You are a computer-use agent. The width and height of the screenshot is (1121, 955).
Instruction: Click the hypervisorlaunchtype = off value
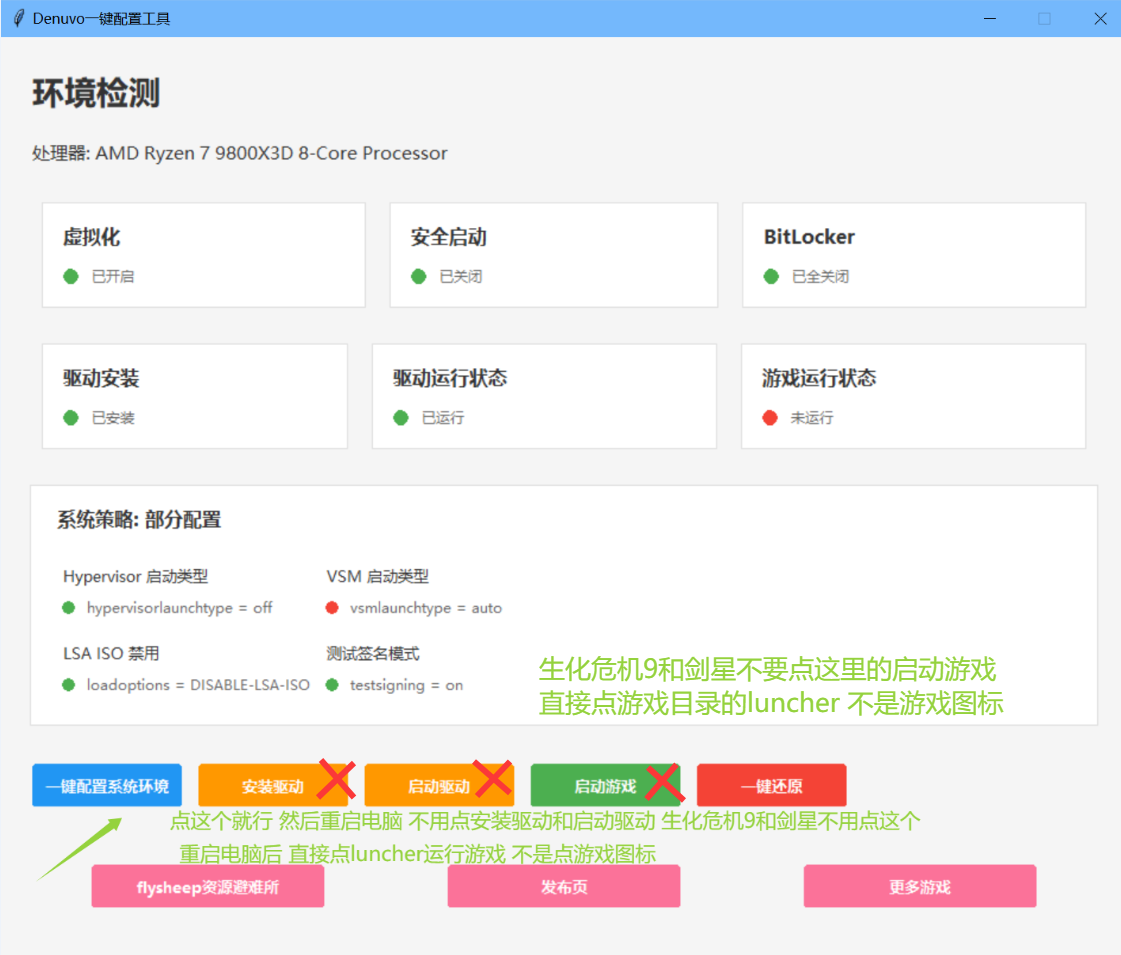click(179, 608)
